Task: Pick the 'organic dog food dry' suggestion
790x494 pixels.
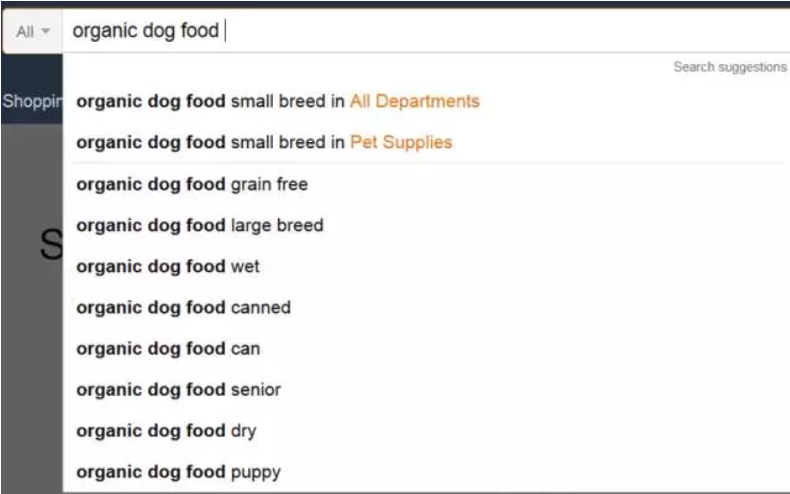Action: click(x=166, y=431)
